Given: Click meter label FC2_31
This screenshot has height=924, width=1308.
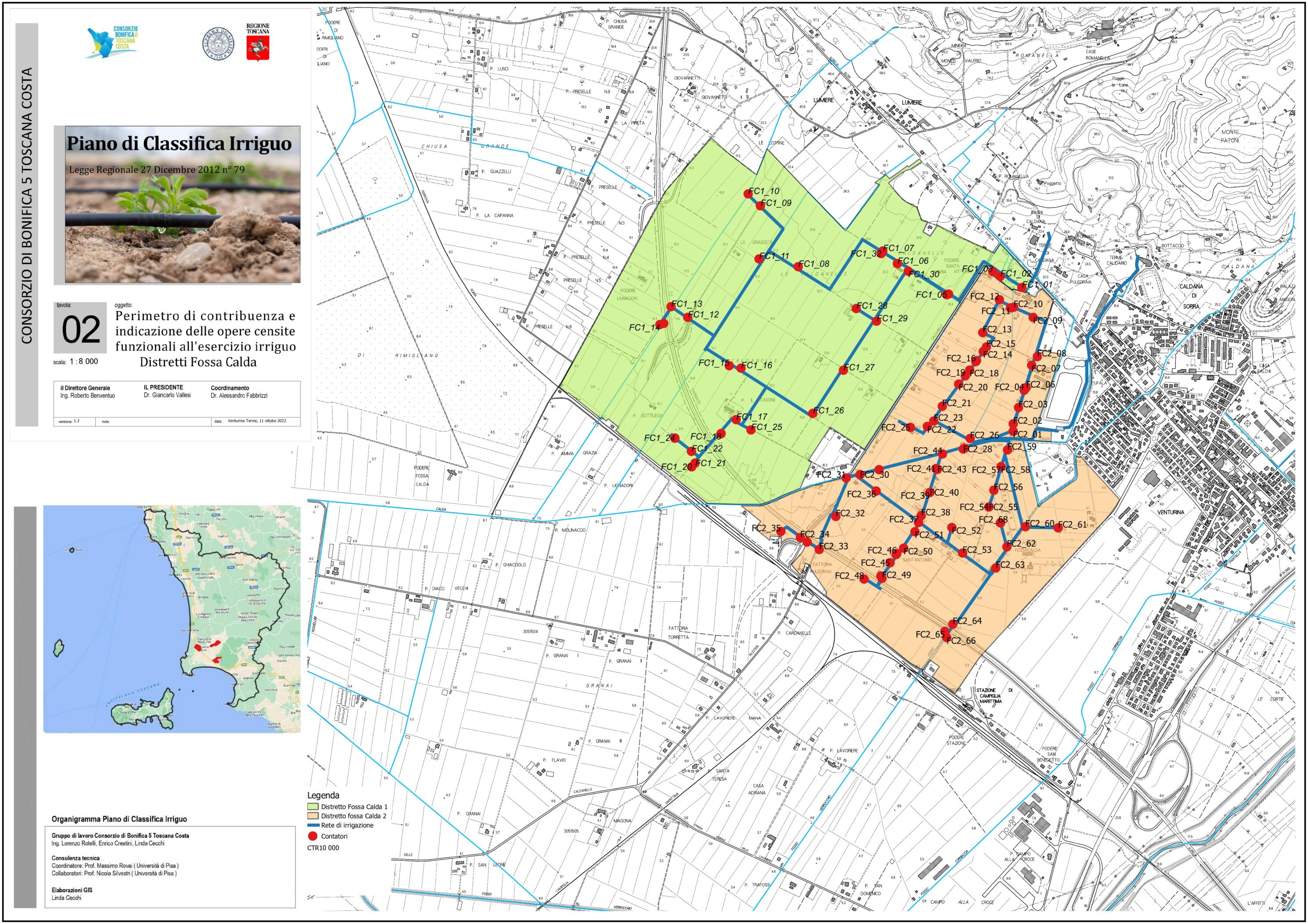Looking at the screenshot, I should pyautogui.click(x=831, y=474).
